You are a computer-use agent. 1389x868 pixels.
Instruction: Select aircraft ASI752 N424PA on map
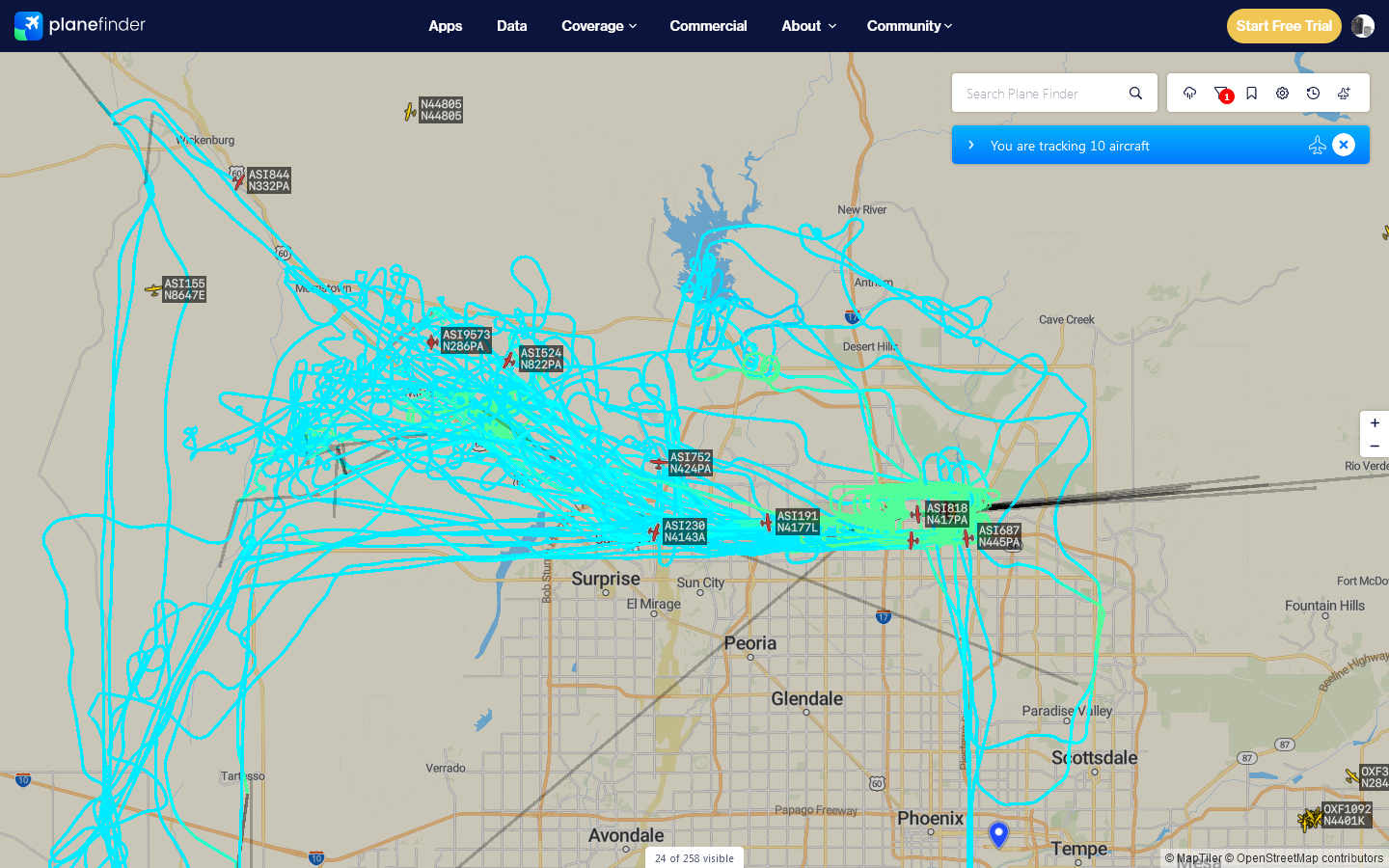[659, 463]
